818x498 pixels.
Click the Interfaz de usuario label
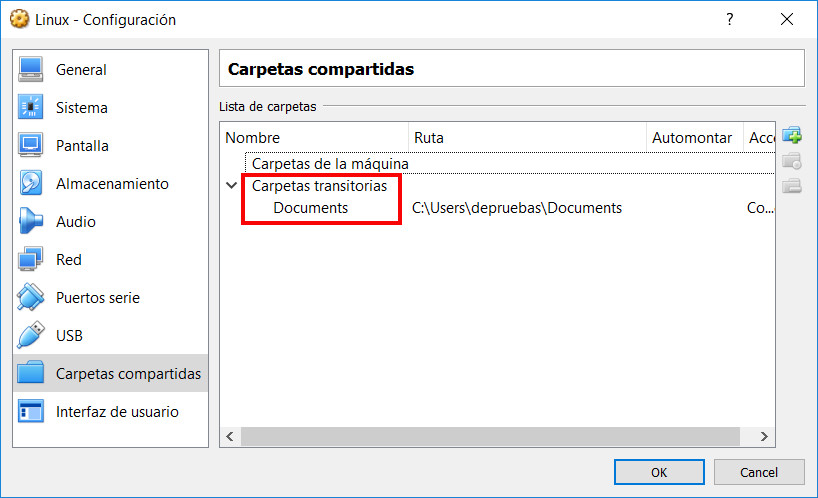click(117, 411)
